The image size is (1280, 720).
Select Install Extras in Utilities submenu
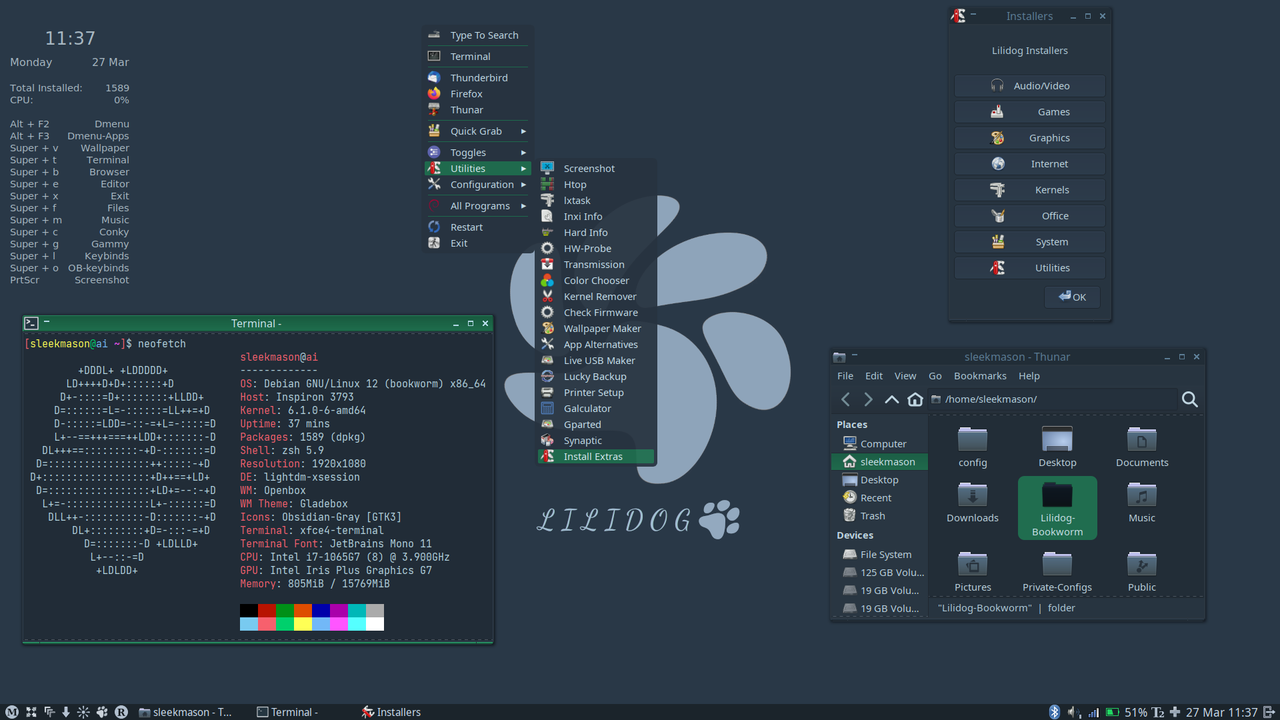596,456
